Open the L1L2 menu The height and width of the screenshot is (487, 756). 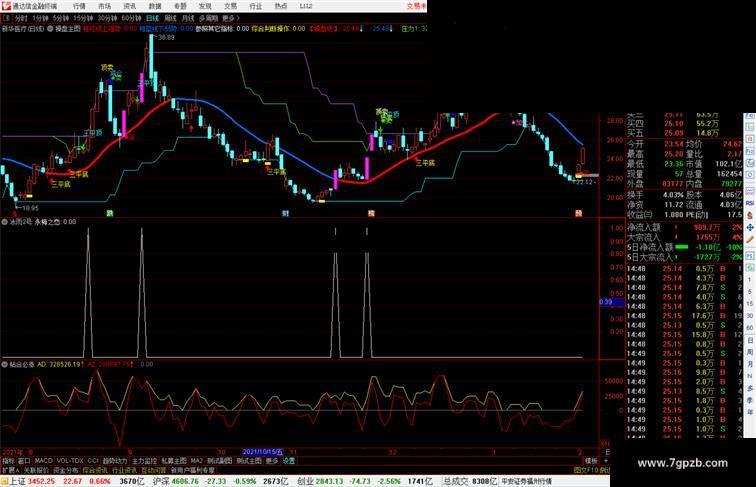pyautogui.click(x=306, y=6)
